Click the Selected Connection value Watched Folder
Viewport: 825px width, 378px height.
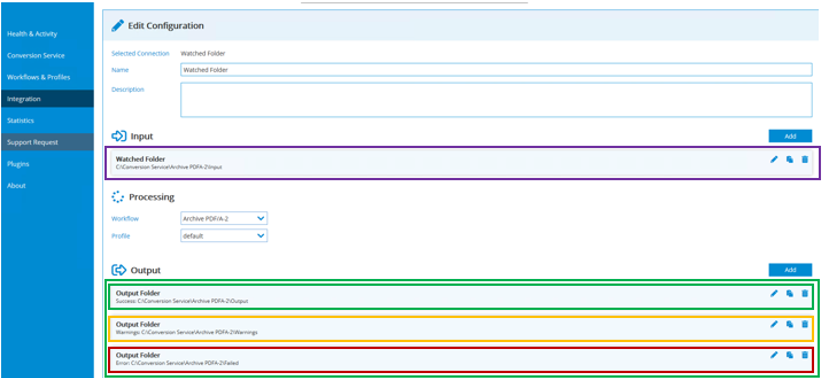[203, 54]
